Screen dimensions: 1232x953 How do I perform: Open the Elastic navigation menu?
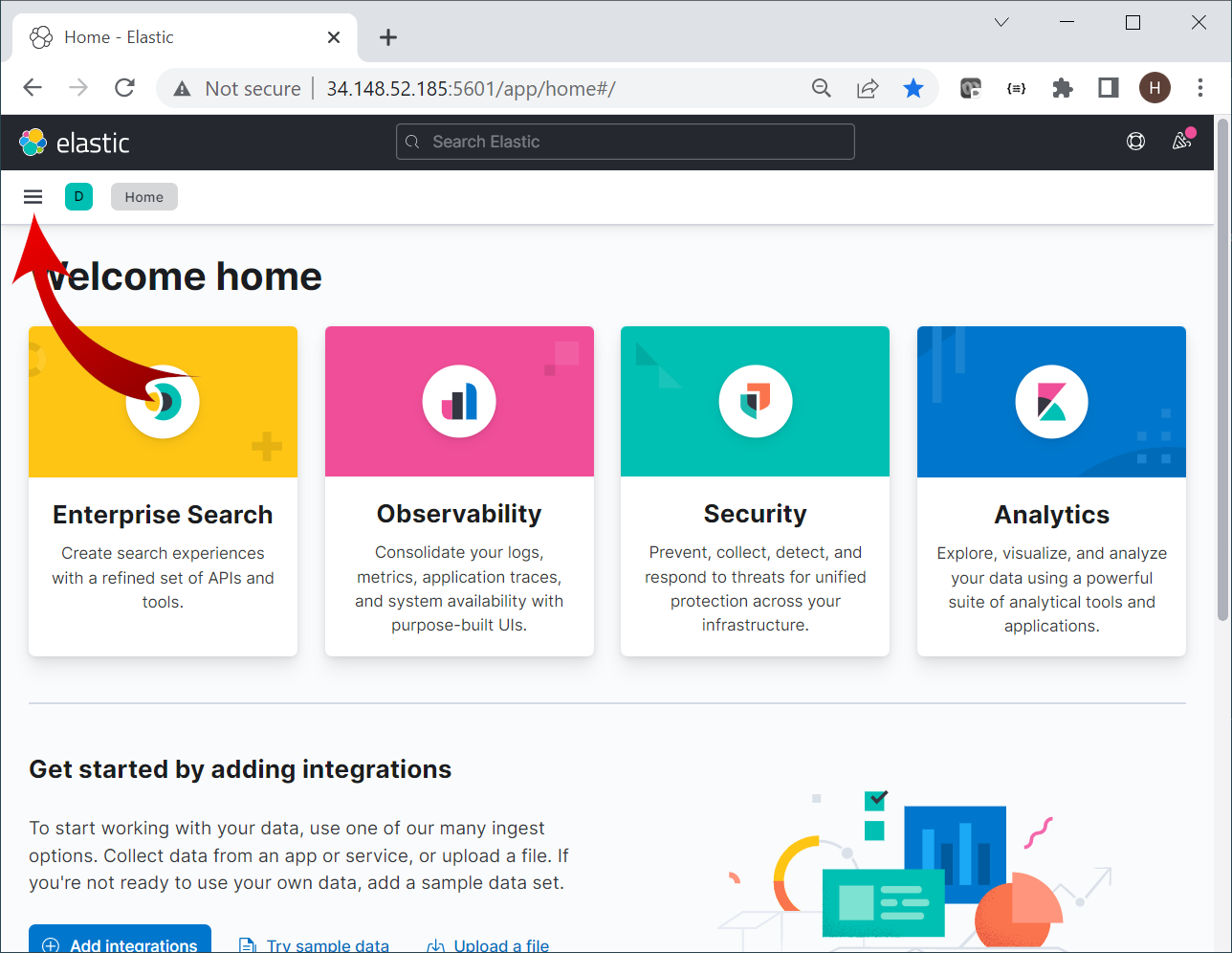coord(33,196)
